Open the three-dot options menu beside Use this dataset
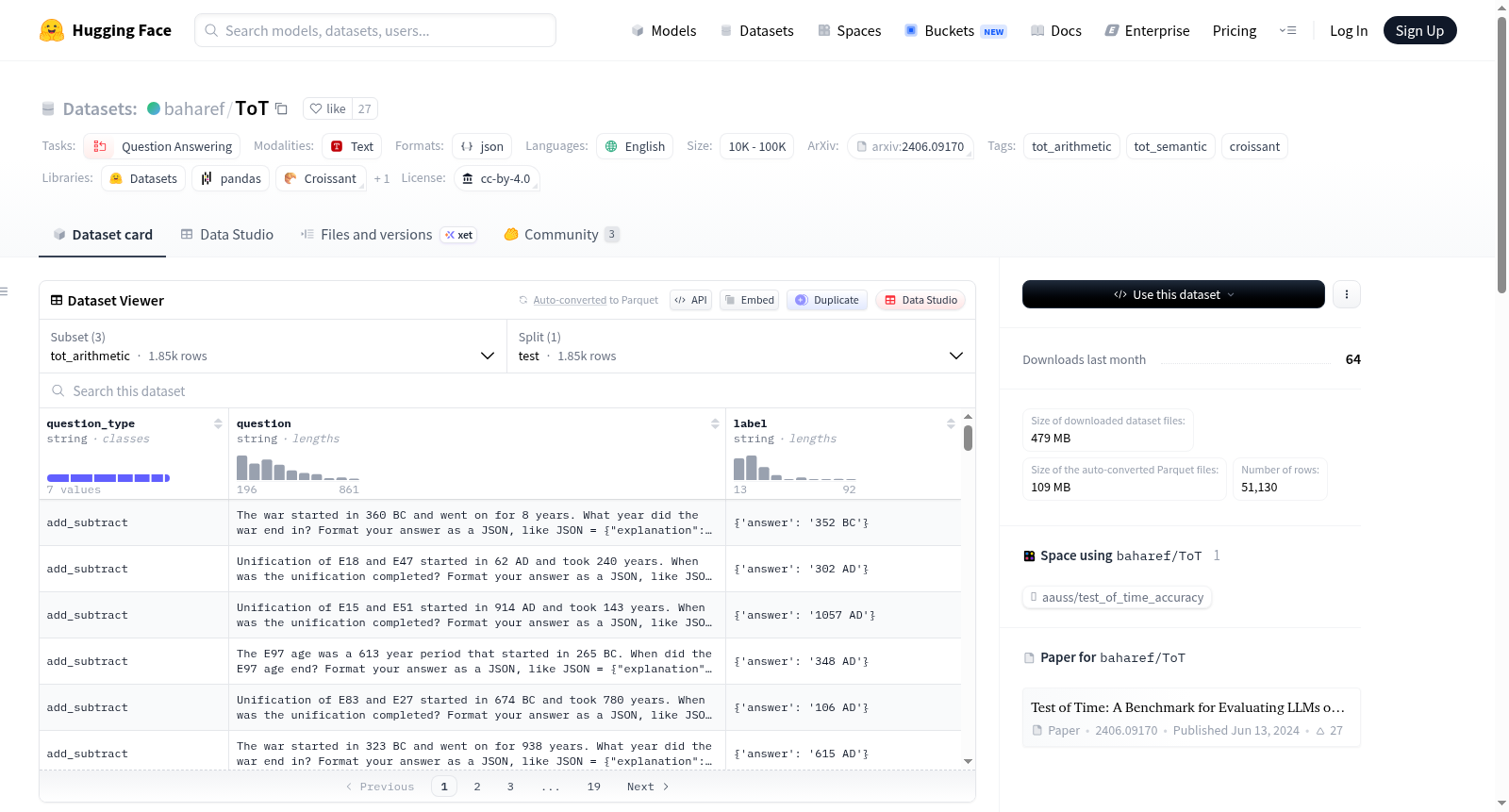This screenshot has height=812, width=1509. (1347, 294)
